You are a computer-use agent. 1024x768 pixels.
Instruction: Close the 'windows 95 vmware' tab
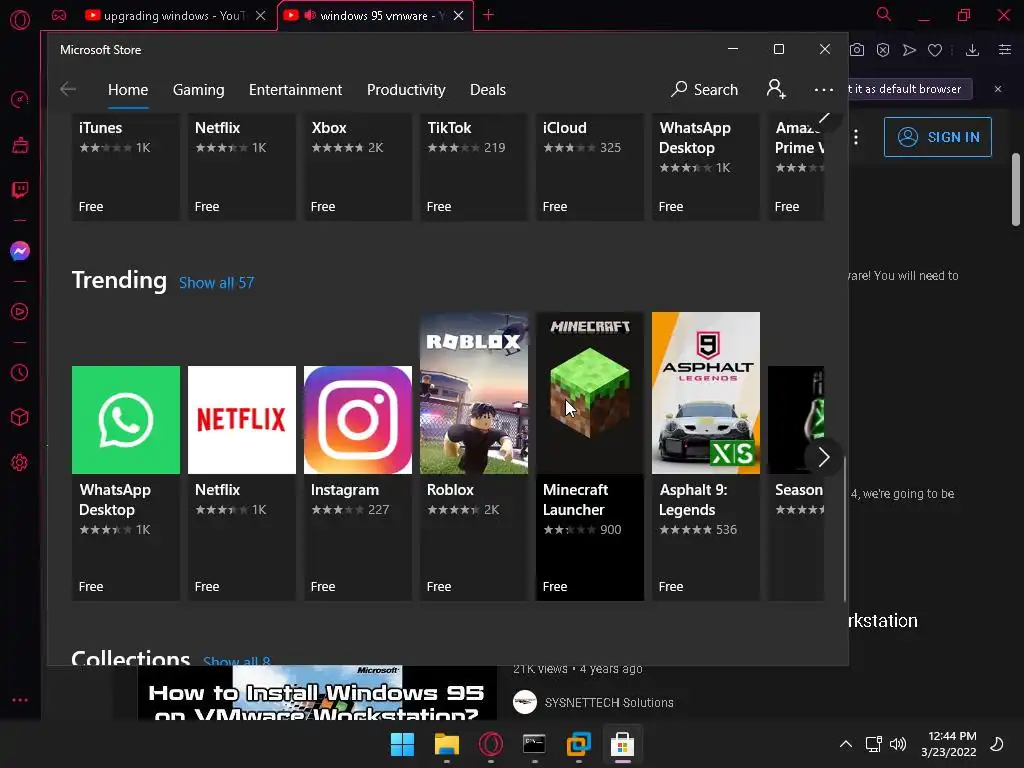[x=458, y=16]
